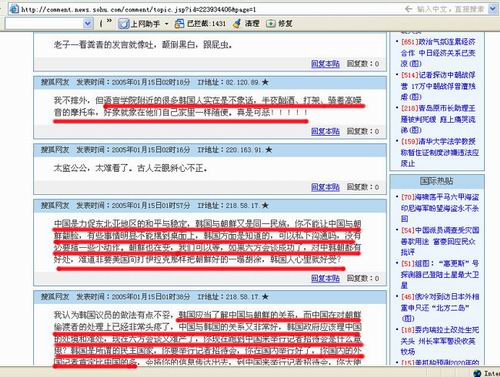Open the [18] 委内瑞拉土改处生死关头 link
This screenshot has height=377, width=500.
coord(440,341)
